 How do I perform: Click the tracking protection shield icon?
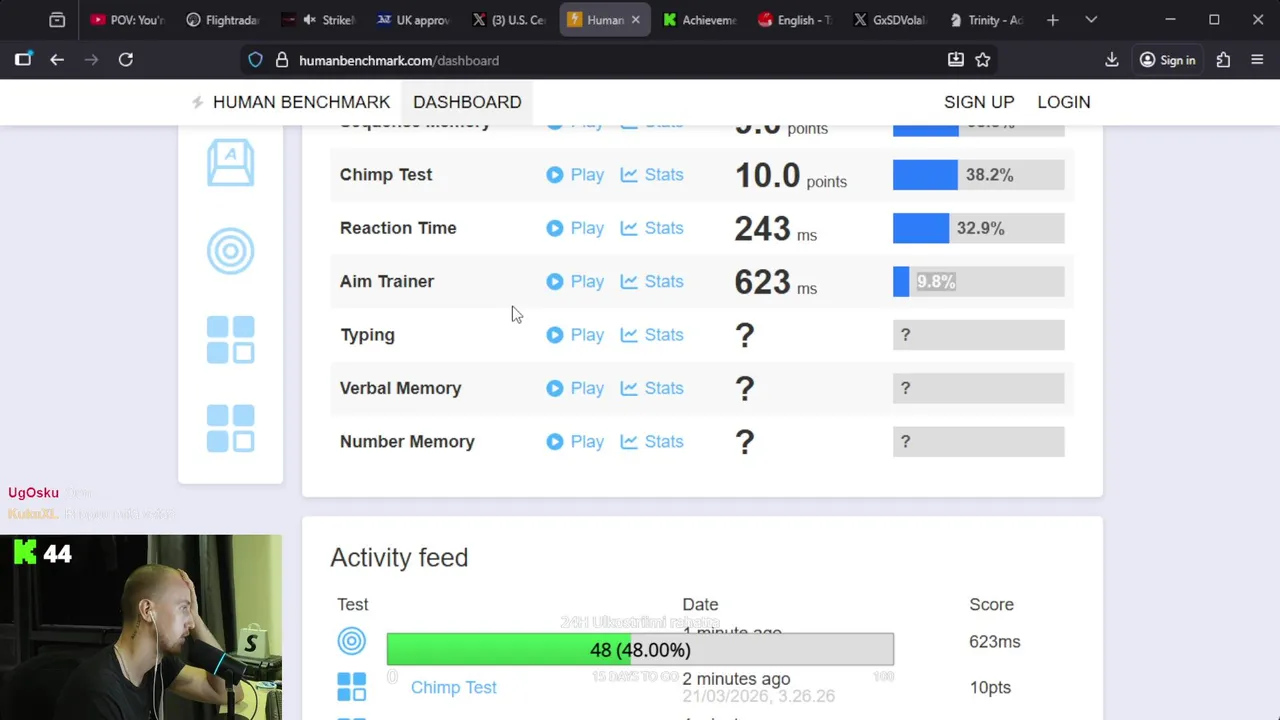256,60
